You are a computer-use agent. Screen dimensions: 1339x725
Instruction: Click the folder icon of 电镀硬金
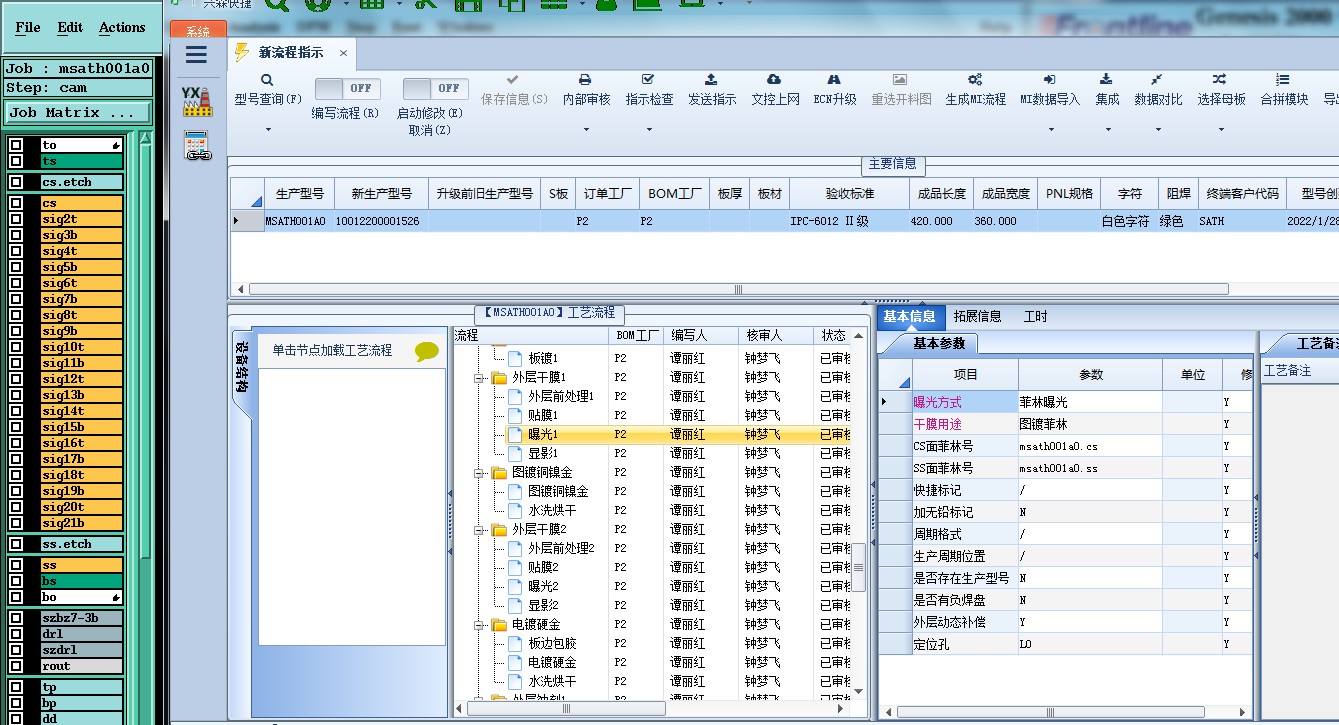499,625
